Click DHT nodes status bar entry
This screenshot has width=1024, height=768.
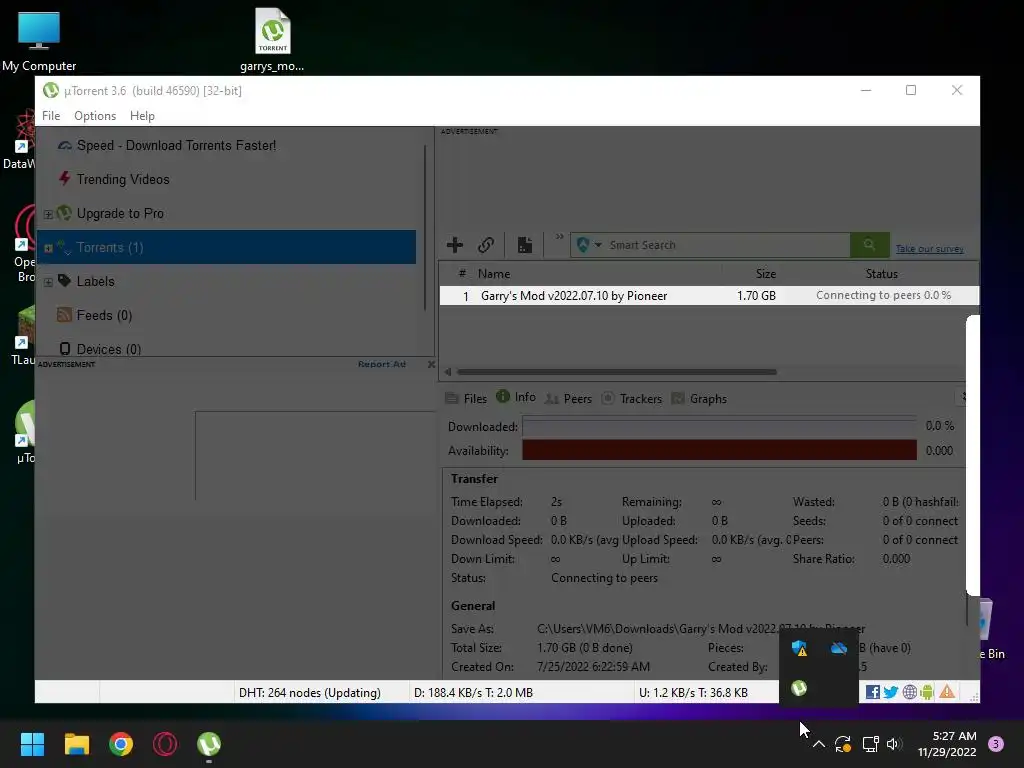[x=310, y=692]
